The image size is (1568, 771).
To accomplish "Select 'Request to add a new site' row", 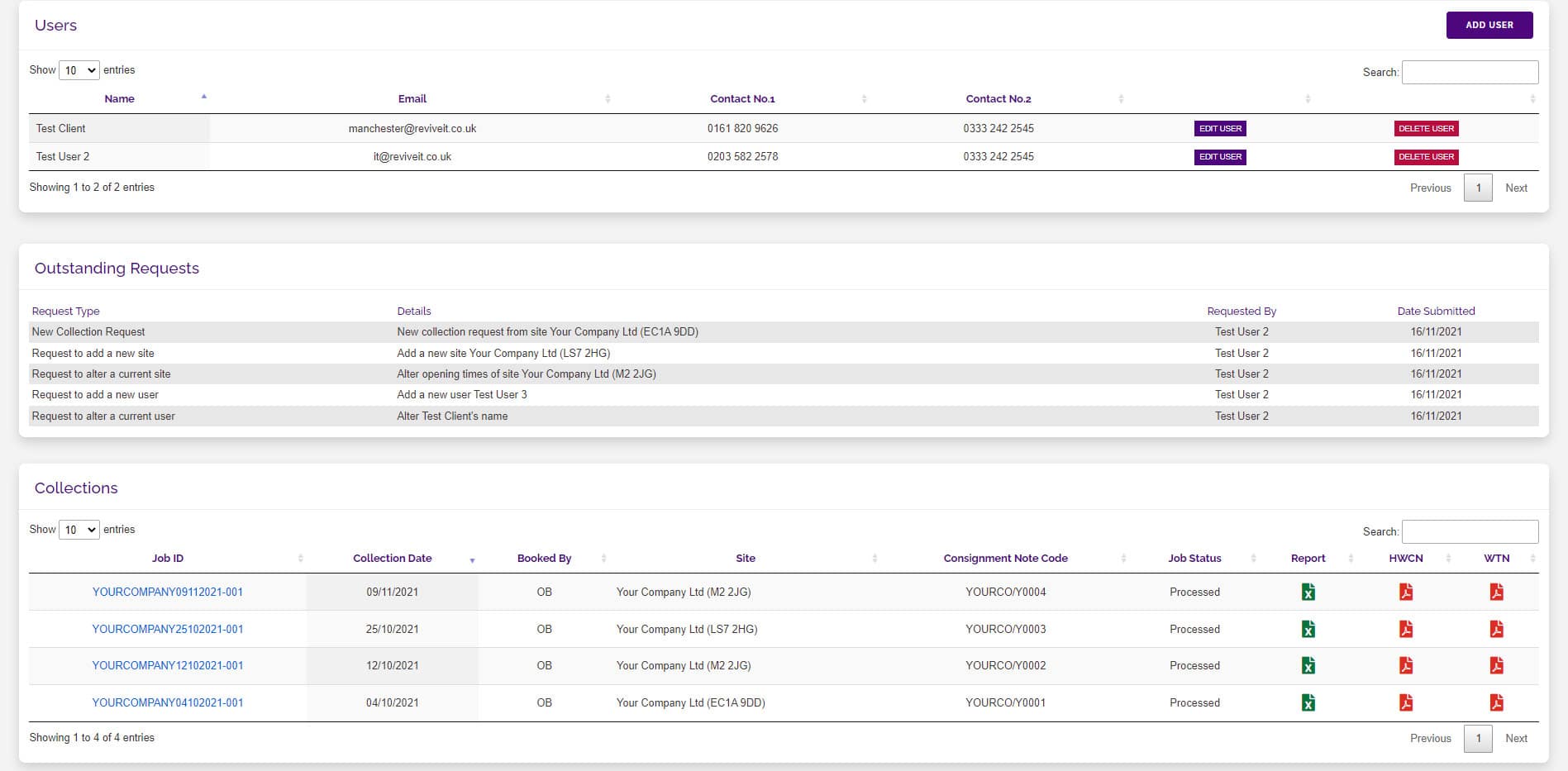I will tap(784, 353).
